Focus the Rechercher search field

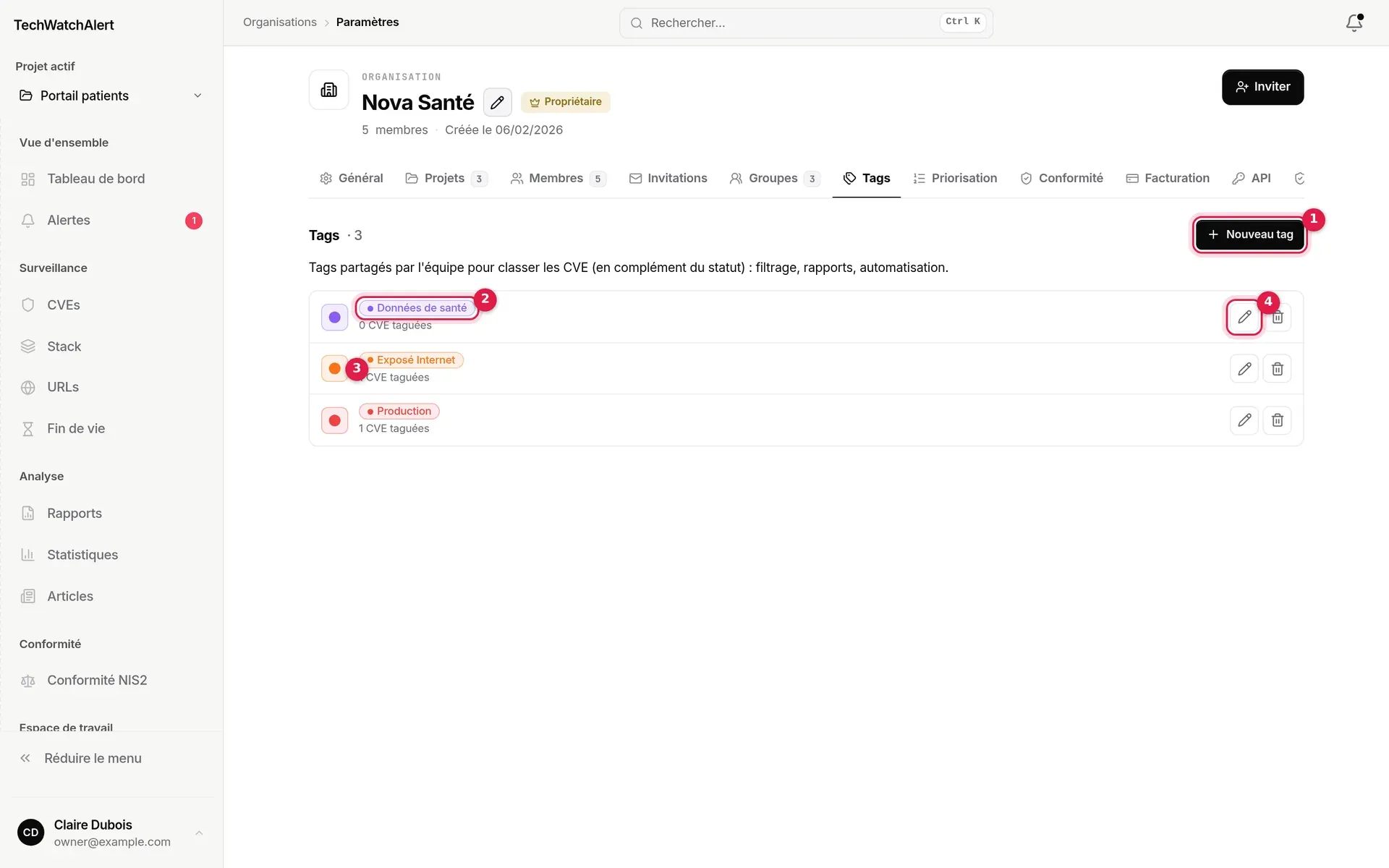pyautogui.click(x=806, y=23)
